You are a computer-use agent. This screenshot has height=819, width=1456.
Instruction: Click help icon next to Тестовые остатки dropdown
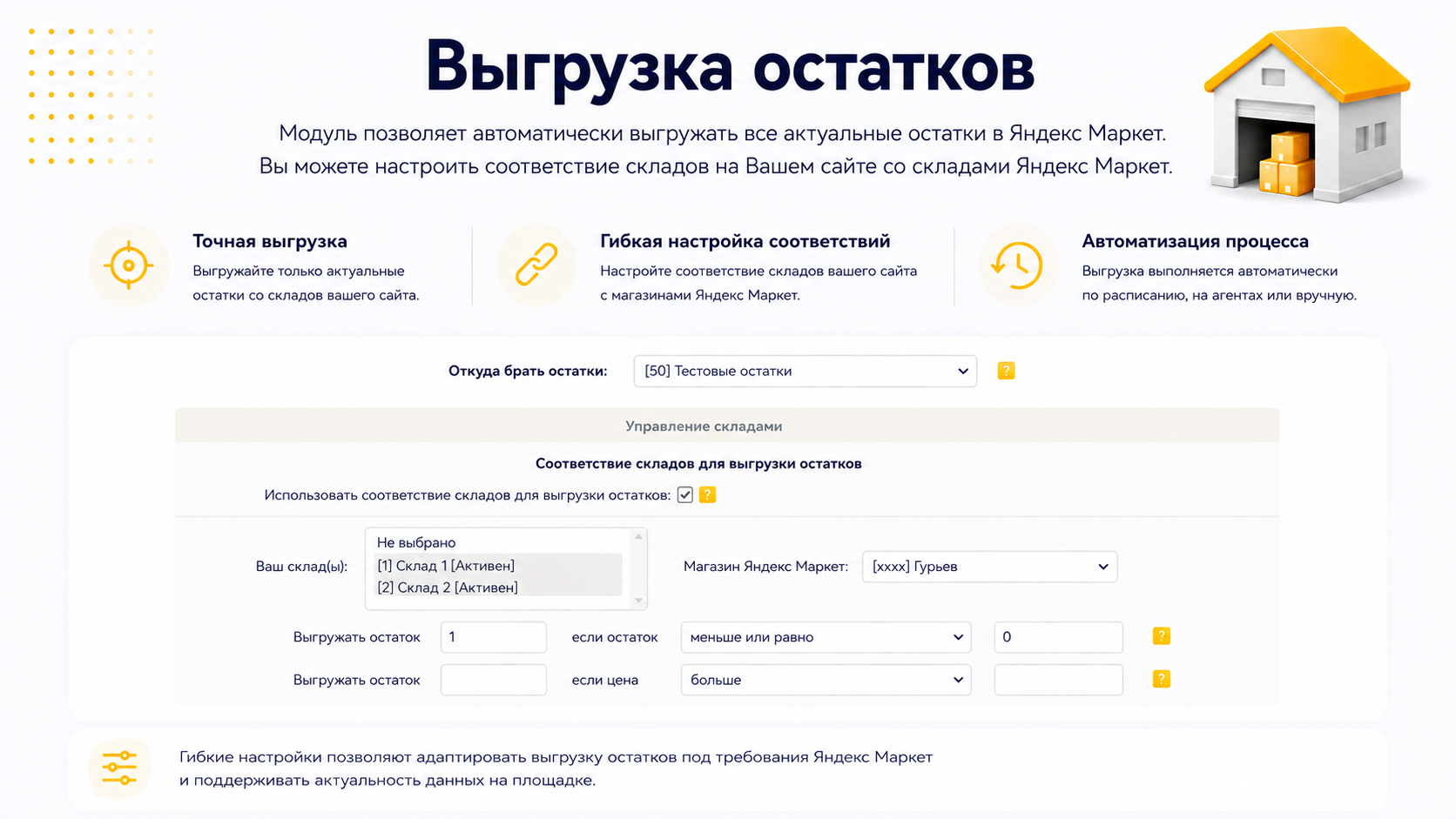click(1006, 371)
